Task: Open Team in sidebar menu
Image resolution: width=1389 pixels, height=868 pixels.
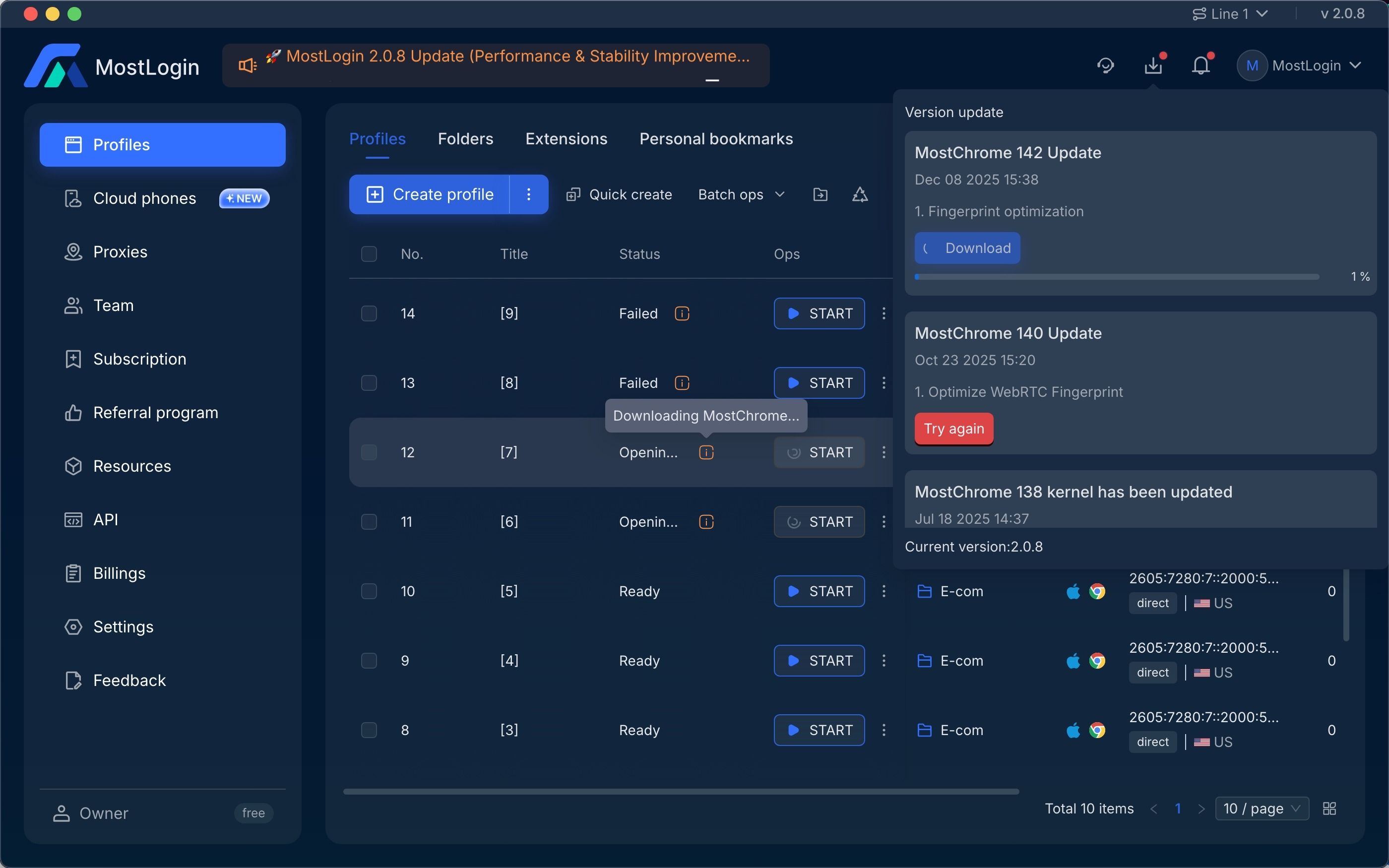Action: [x=162, y=306]
